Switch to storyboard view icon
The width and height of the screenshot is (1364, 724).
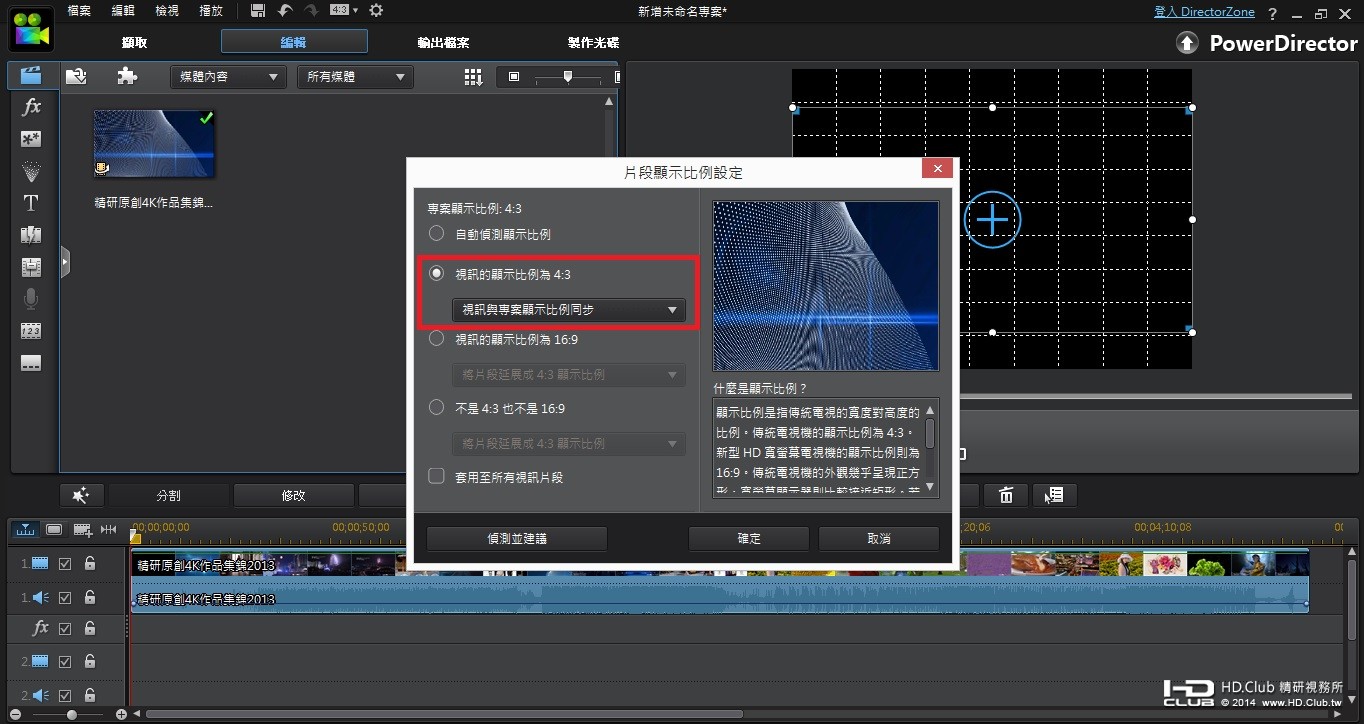click(54, 529)
